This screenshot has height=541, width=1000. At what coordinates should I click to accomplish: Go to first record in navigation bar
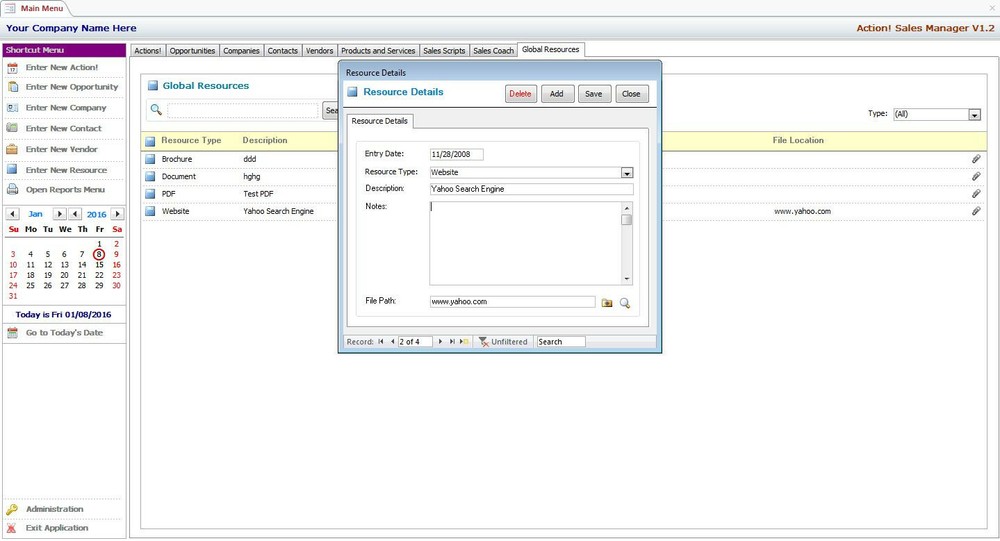381,342
